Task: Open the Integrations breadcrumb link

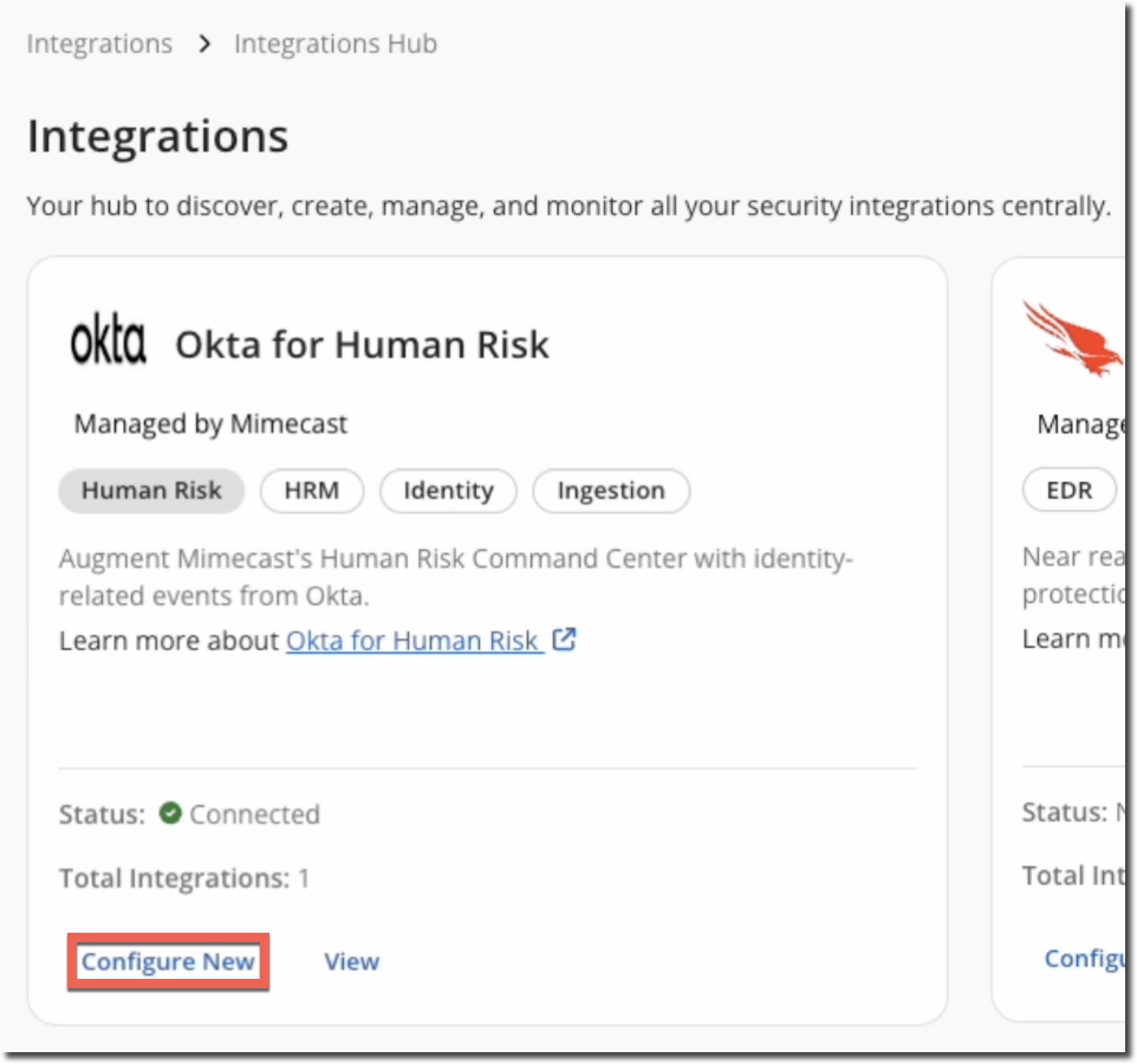Action: point(99,43)
